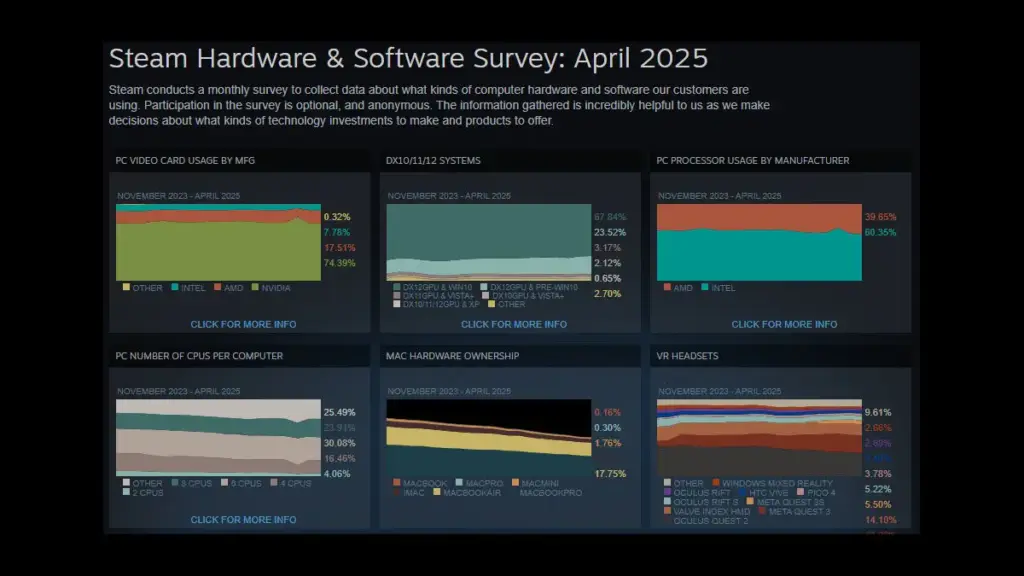Click the 4.06% value in CPUs chart
The width and height of the screenshot is (1024, 576).
pyautogui.click(x=337, y=473)
